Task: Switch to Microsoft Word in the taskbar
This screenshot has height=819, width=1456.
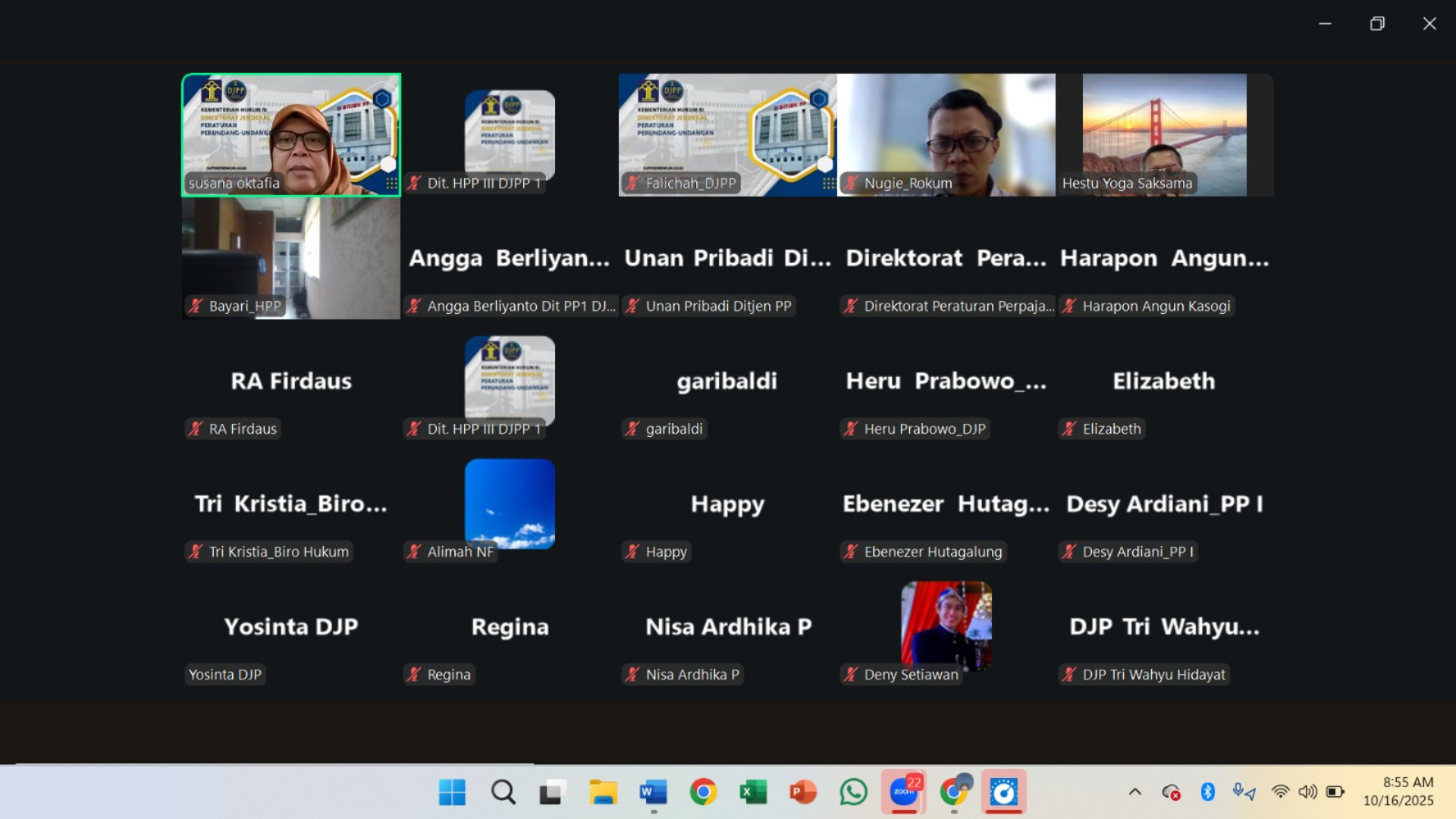Action: 653,792
